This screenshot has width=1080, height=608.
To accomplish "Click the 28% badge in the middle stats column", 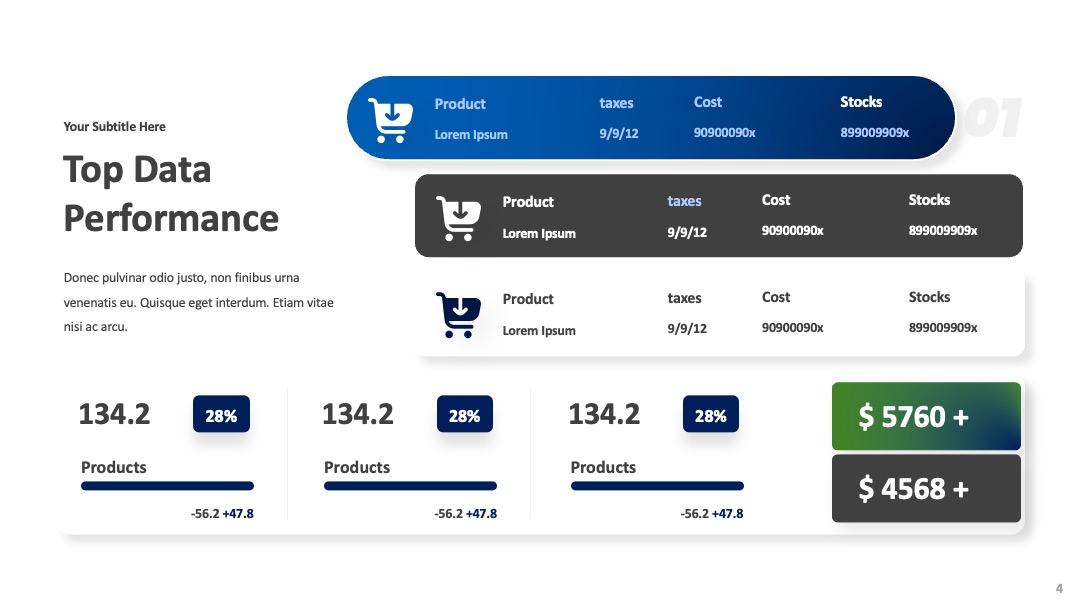I will (x=465, y=414).
